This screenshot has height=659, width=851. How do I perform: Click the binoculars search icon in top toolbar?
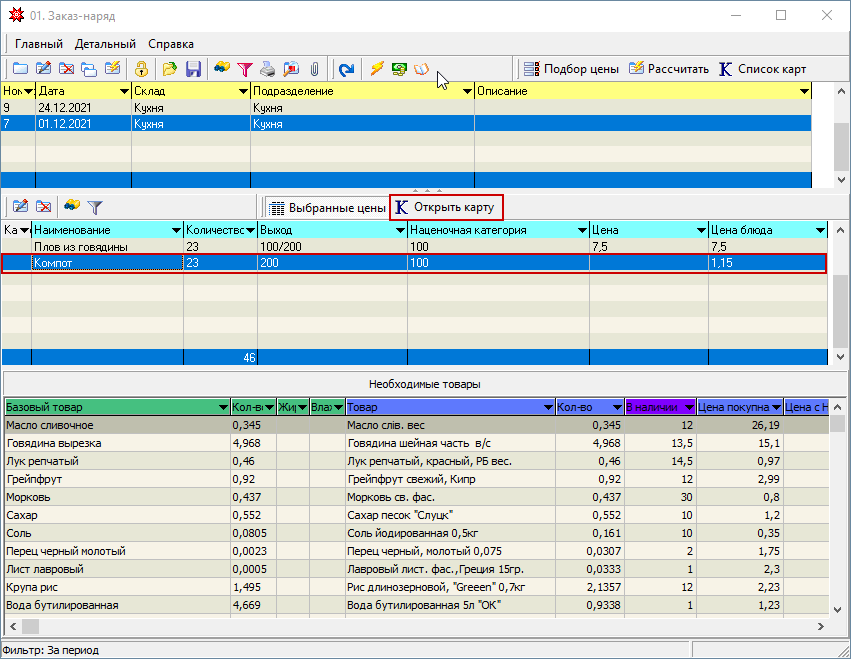tap(222, 70)
